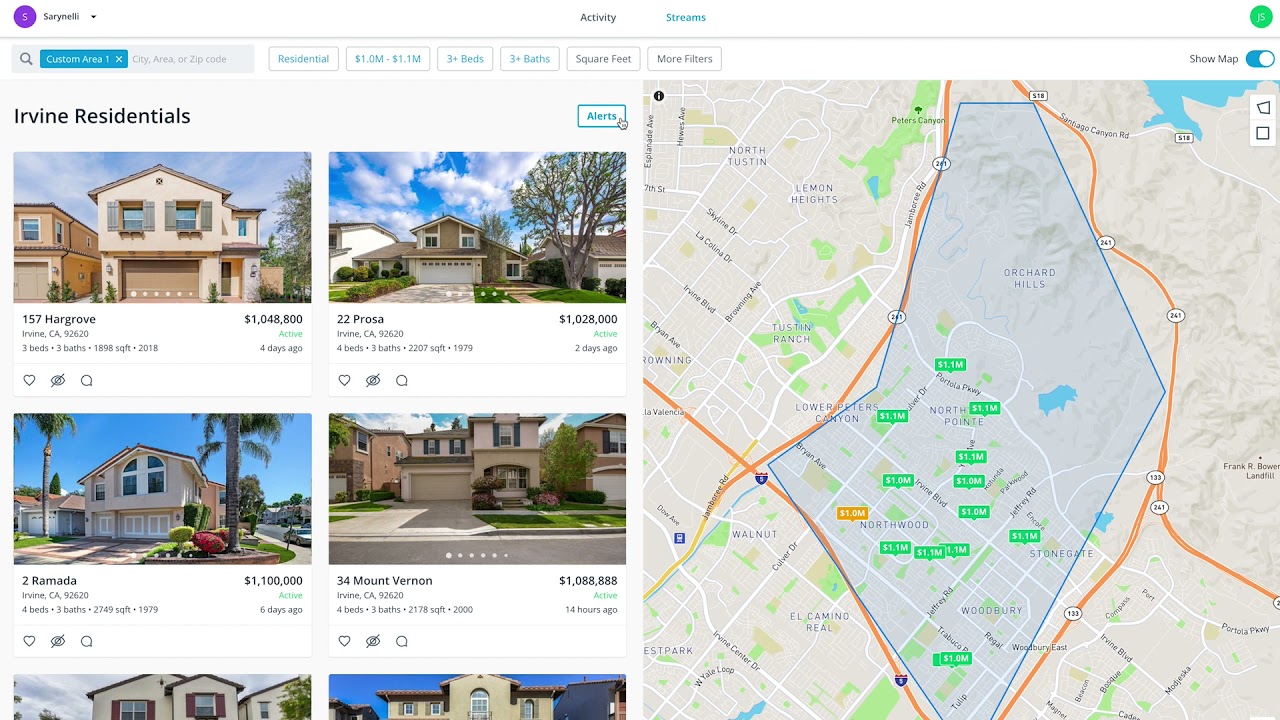Open the 2 Ramada house photo
The image size is (1280, 720).
(162, 489)
